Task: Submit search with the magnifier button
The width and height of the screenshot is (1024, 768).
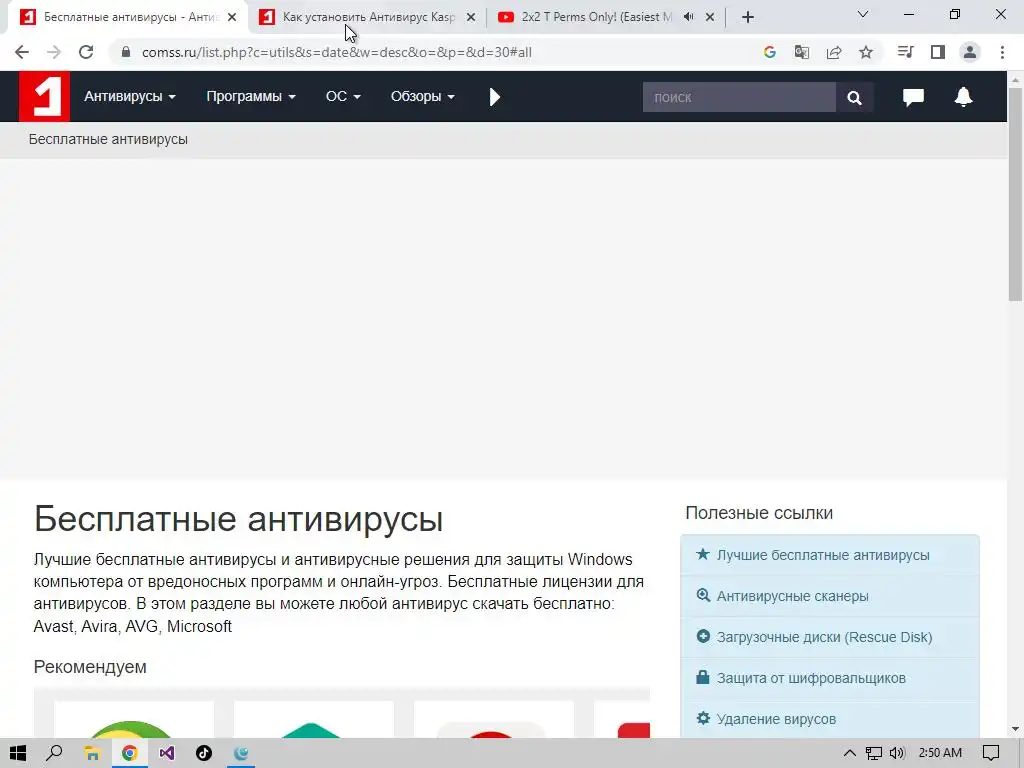Action: pos(854,97)
